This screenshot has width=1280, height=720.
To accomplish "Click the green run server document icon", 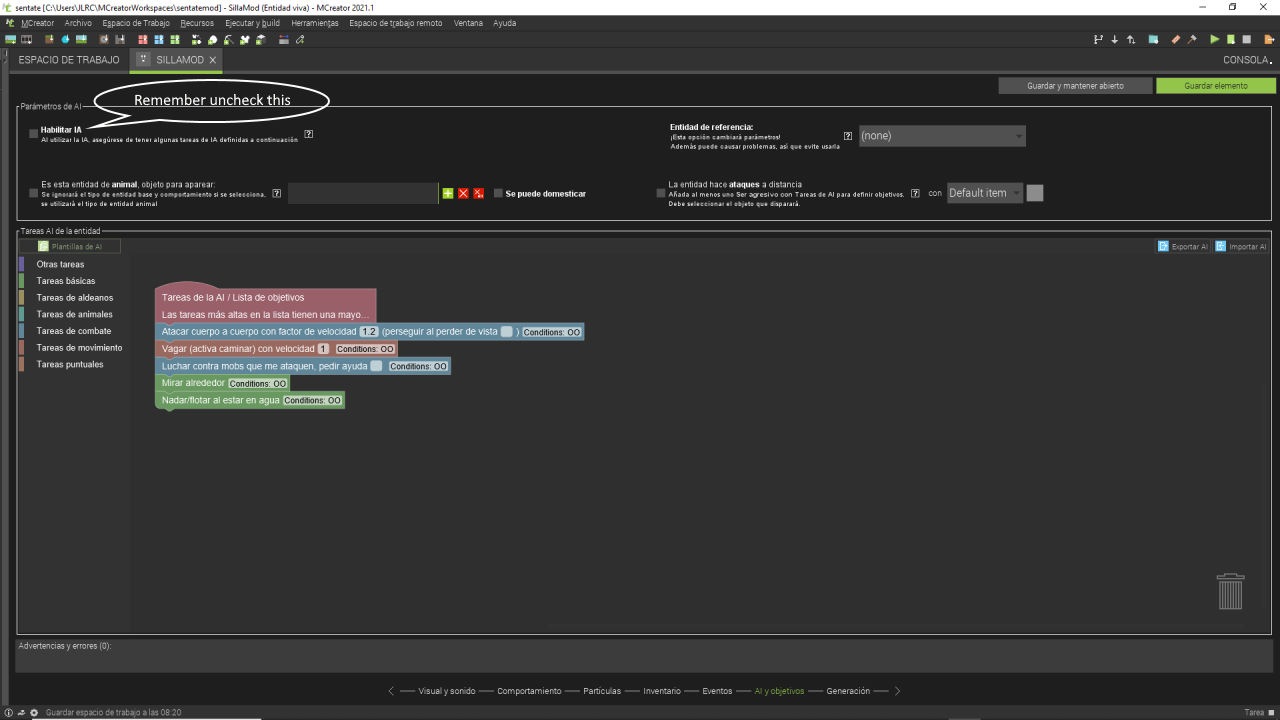I will (x=1231, y=39).
